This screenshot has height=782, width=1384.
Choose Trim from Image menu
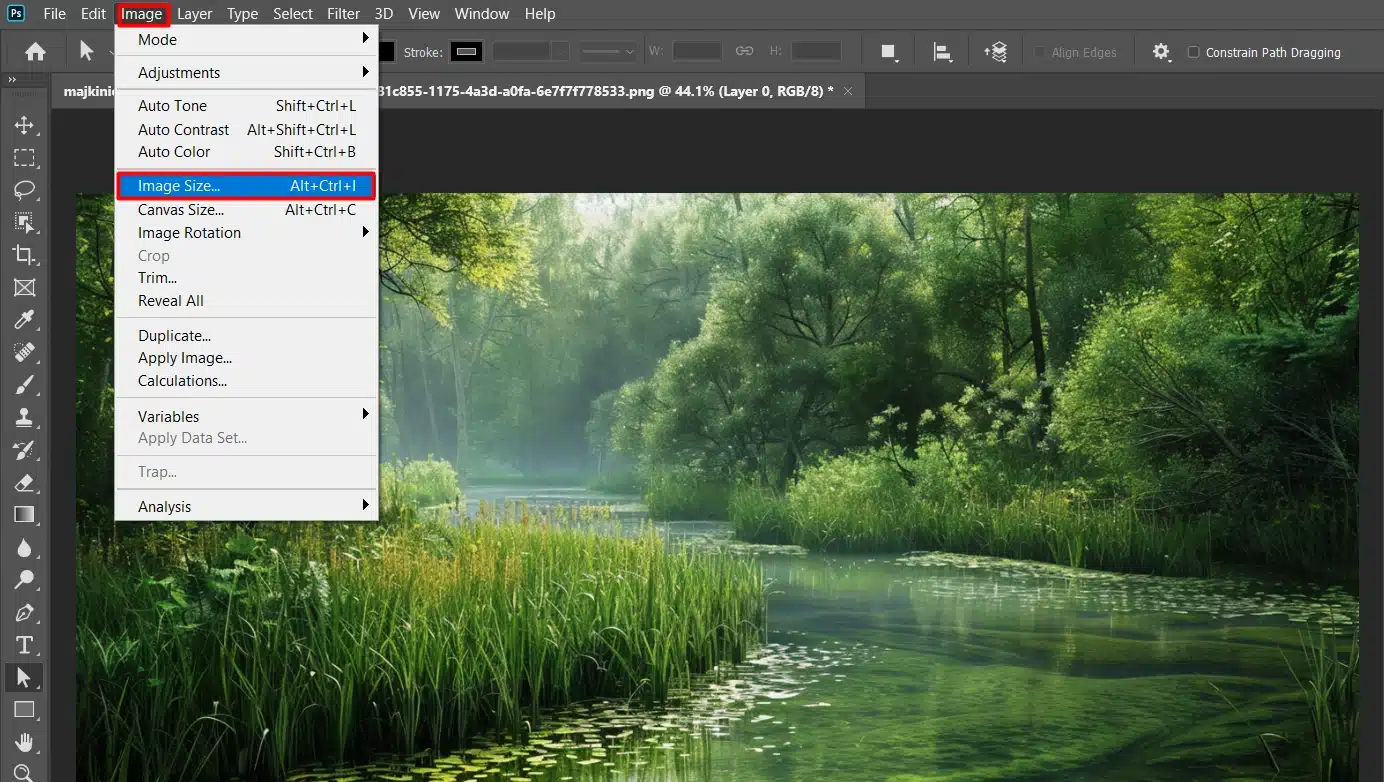click(x=246, y=278)
